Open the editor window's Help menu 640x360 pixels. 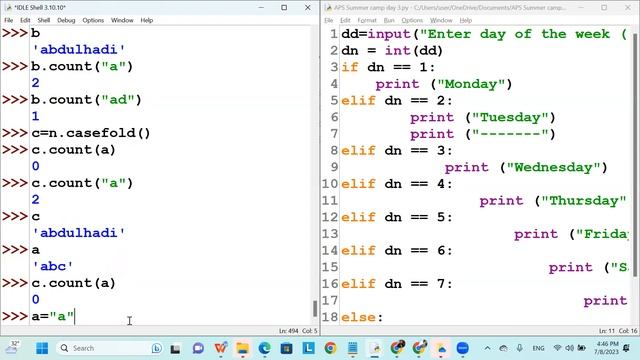(465, 20)
